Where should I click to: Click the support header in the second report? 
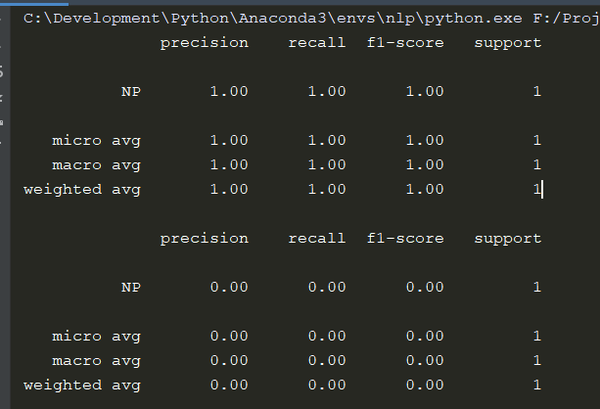507,238
